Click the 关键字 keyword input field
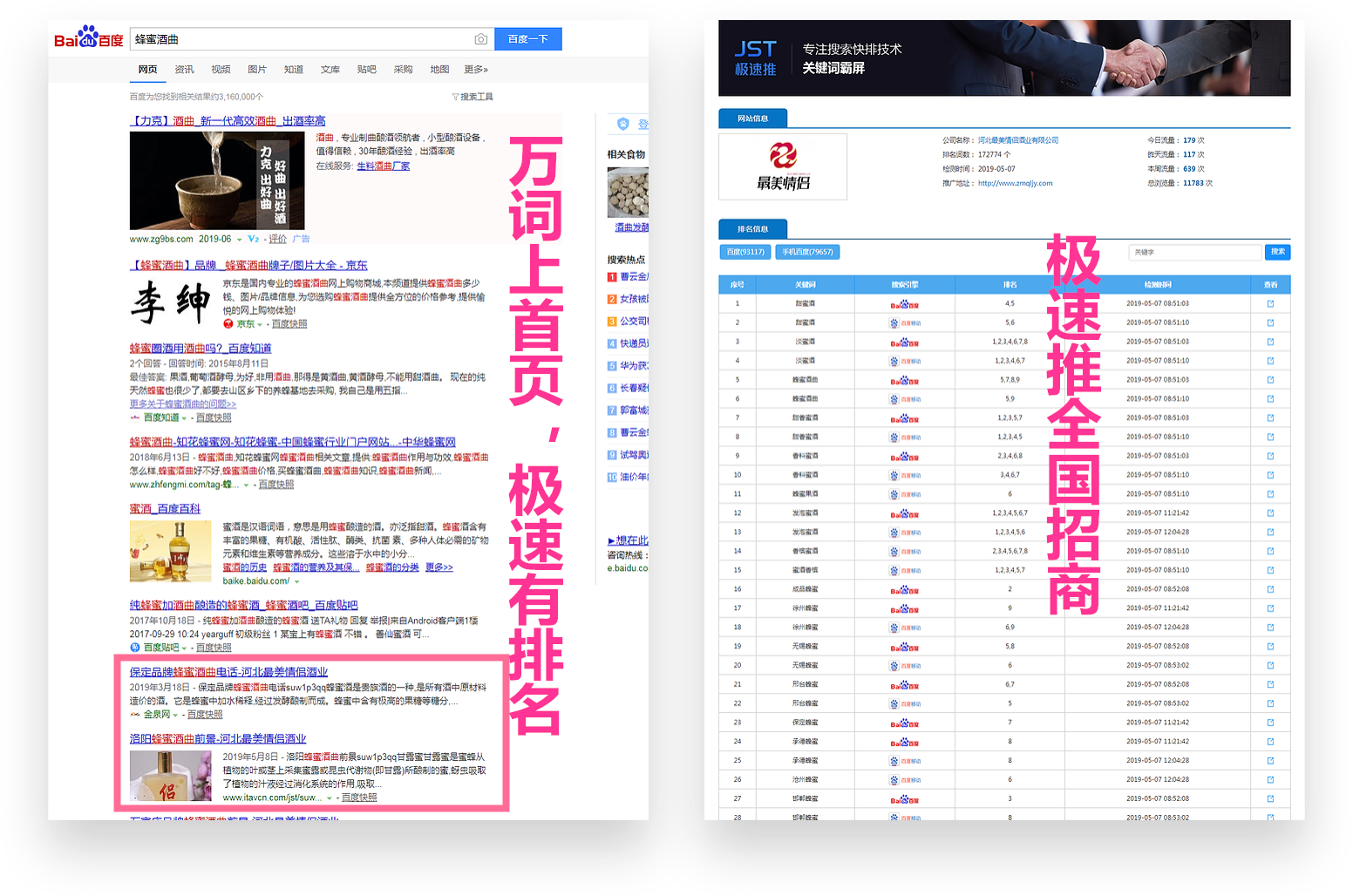The width and height of the screenshot is (1353, 896). (1195, 252)
